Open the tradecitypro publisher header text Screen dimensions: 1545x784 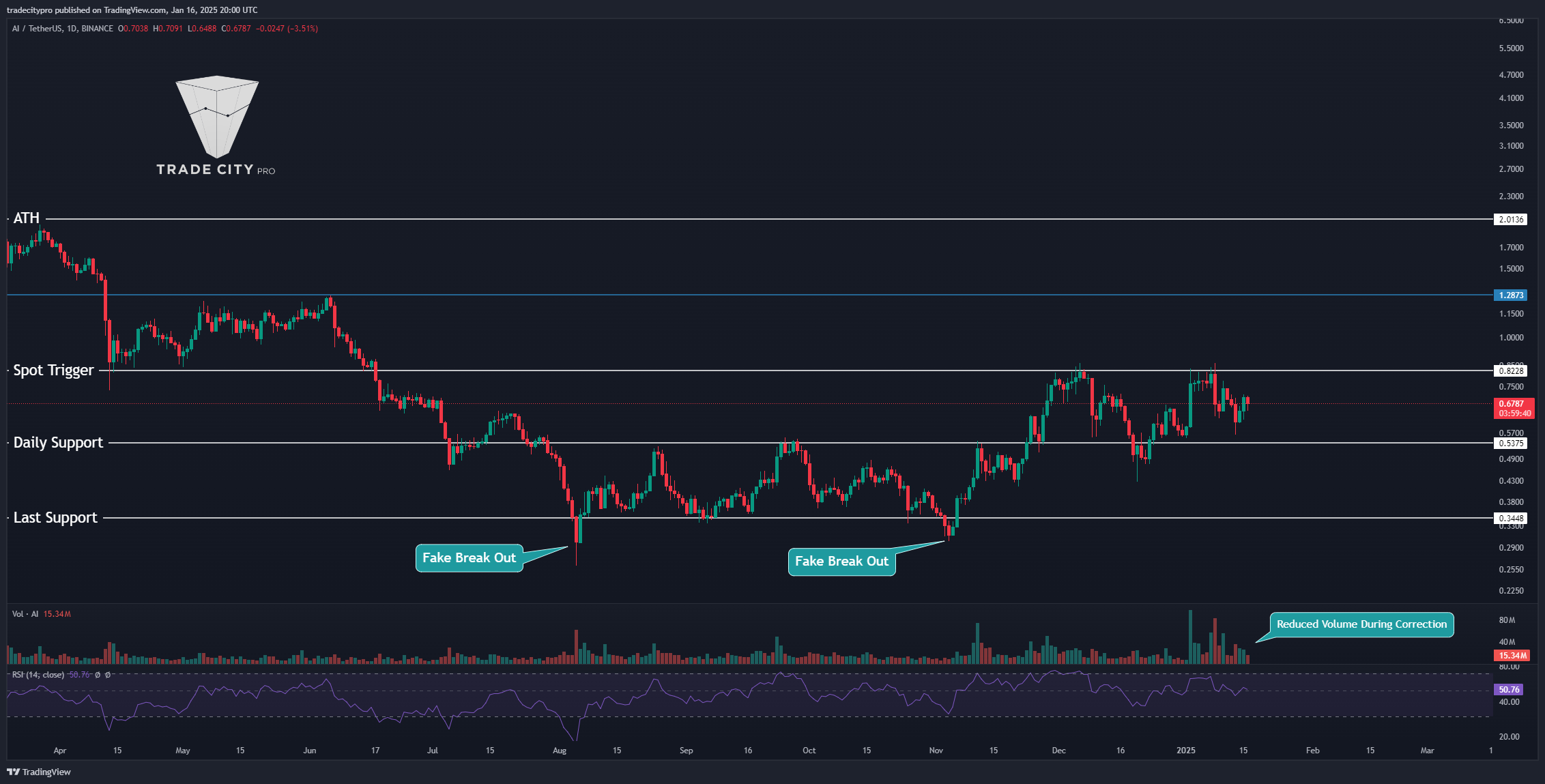[x=132, y=10]
